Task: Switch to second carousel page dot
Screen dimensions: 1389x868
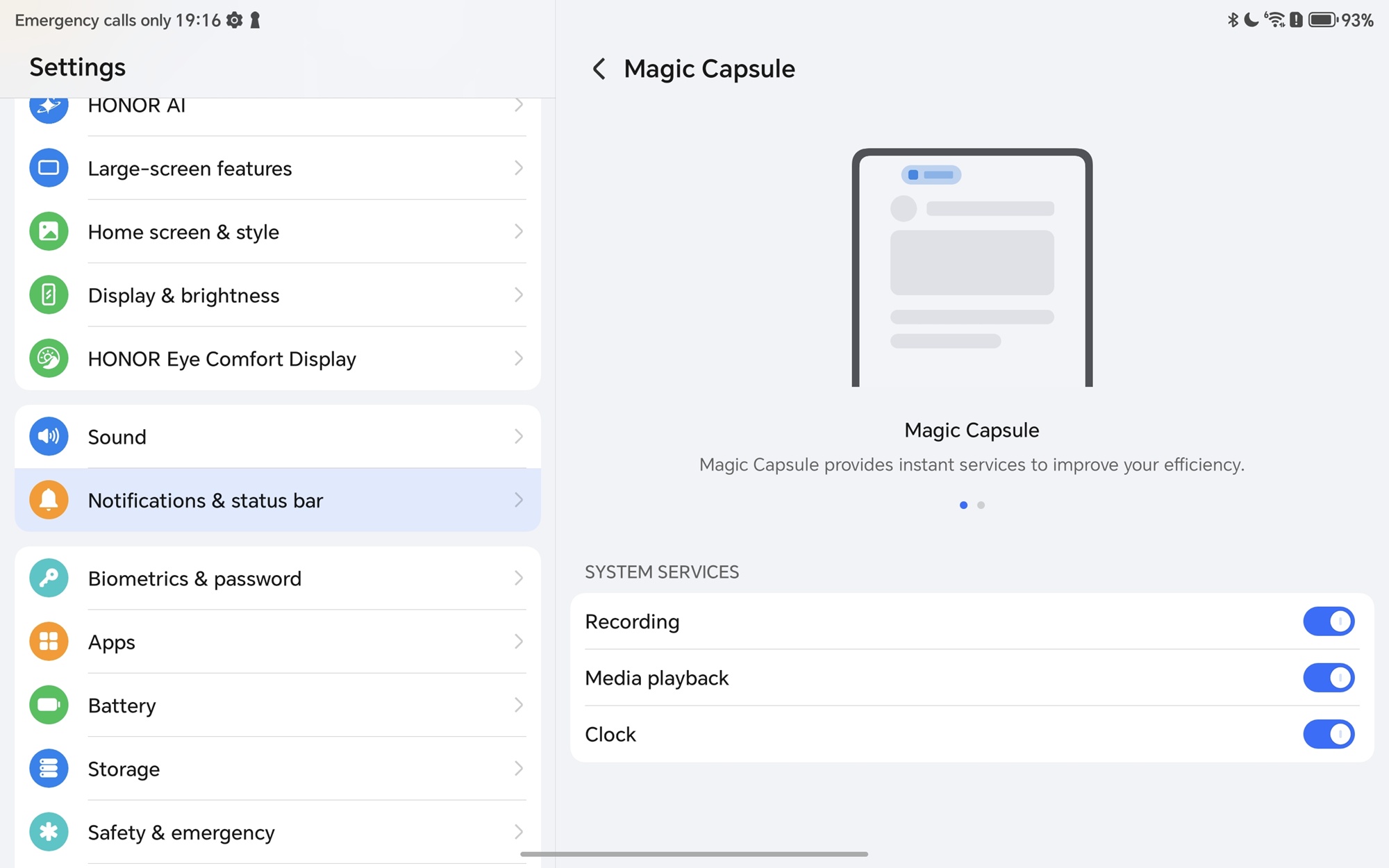Action: coord(981,505)
